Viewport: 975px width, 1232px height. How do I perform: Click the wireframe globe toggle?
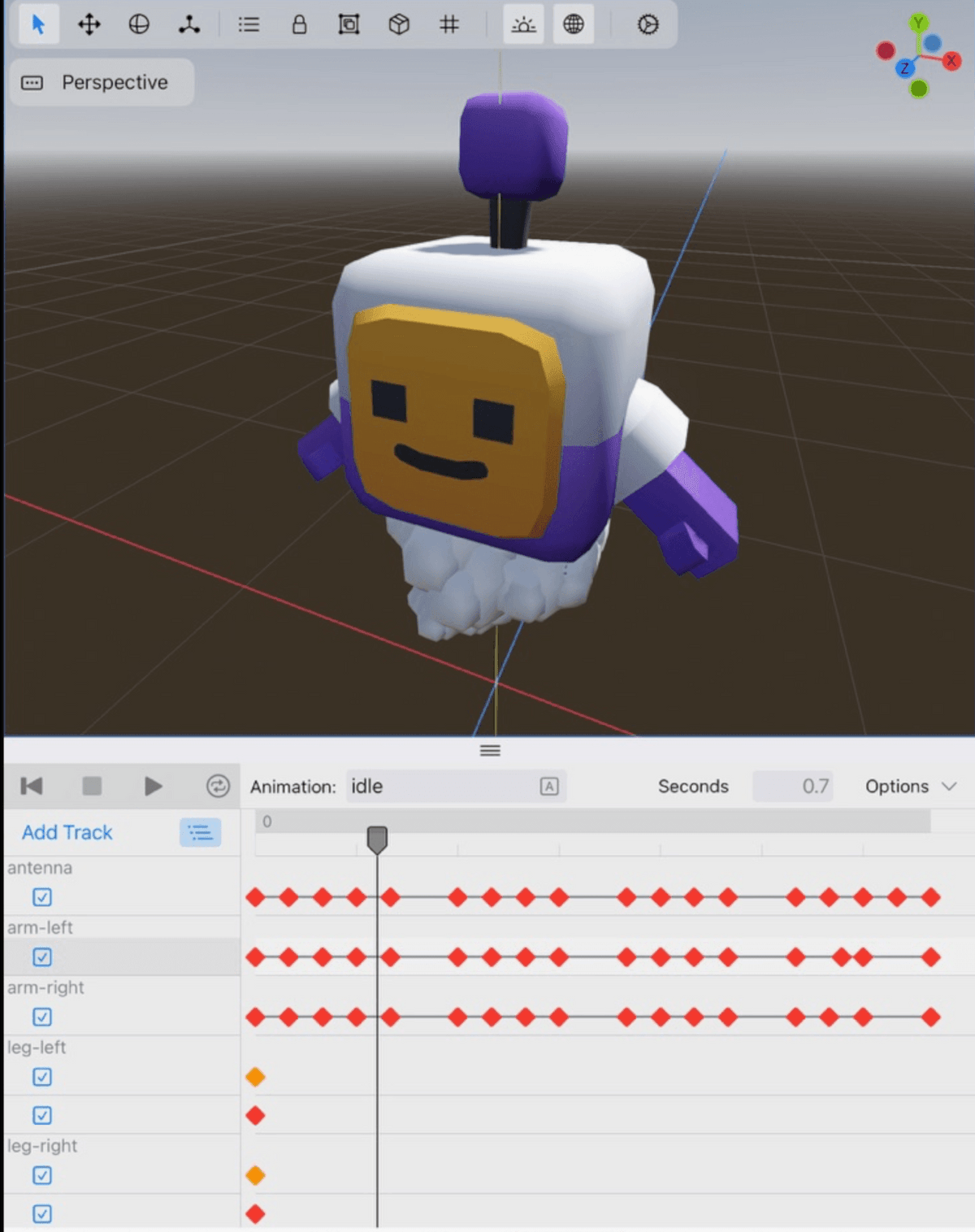click(x=574, y=24)
